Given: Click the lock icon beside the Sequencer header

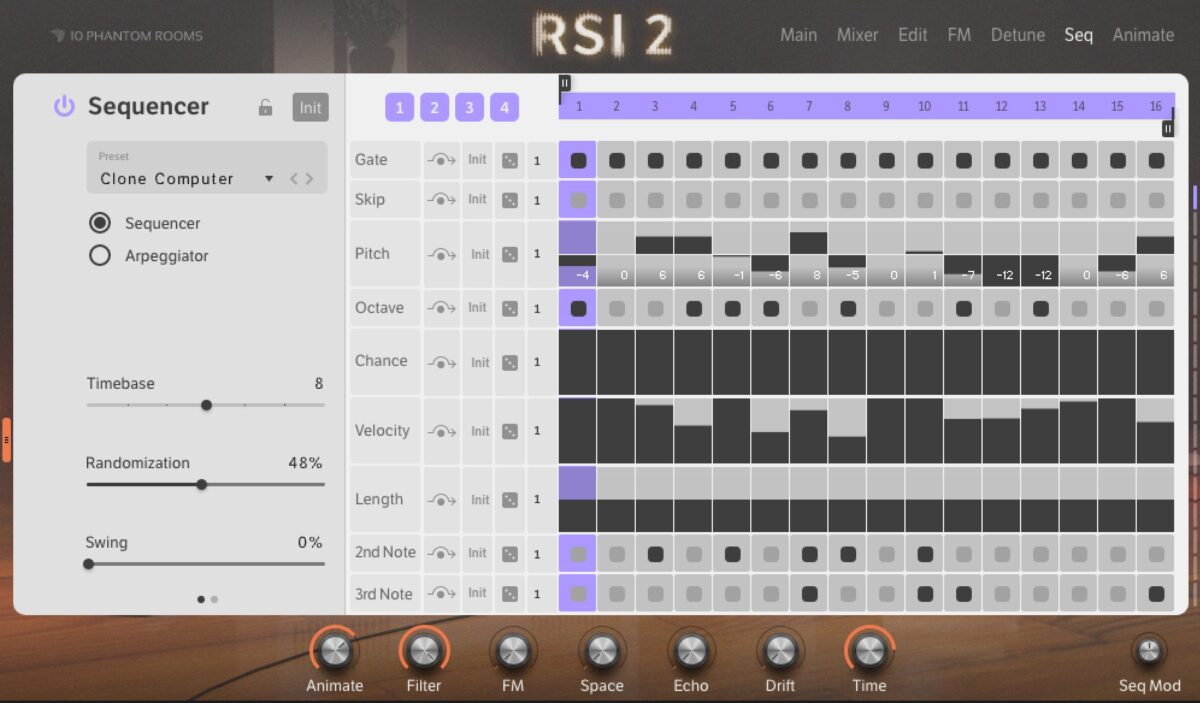Looking at the screenshot, I should [267, 107].
